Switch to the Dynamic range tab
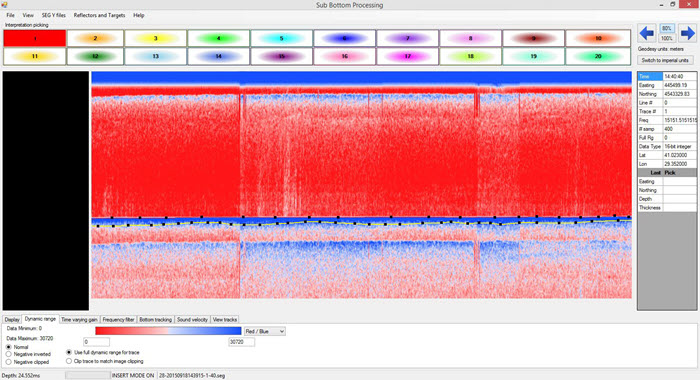Screen dimensions: 700x380 (40, 319)
